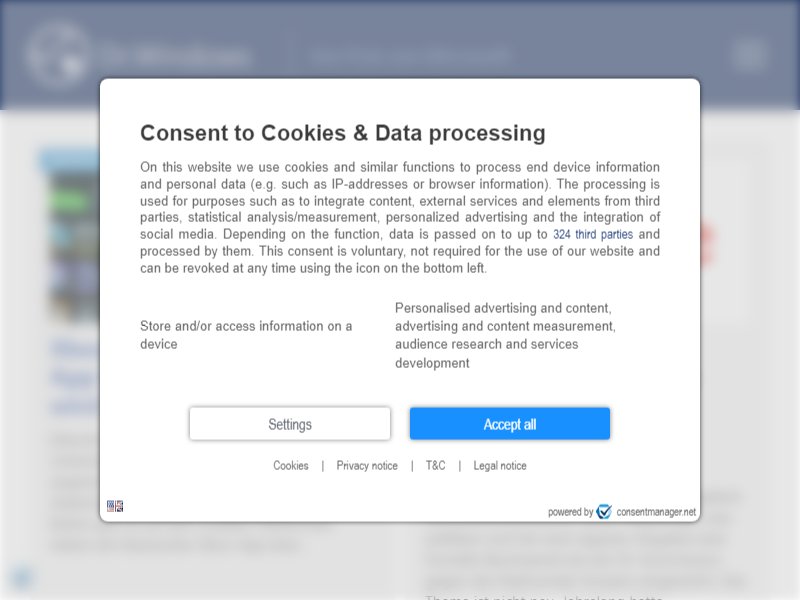Click the blurred article thumbnail behind the dialog
800x600 pixels.
pos(75,247)
